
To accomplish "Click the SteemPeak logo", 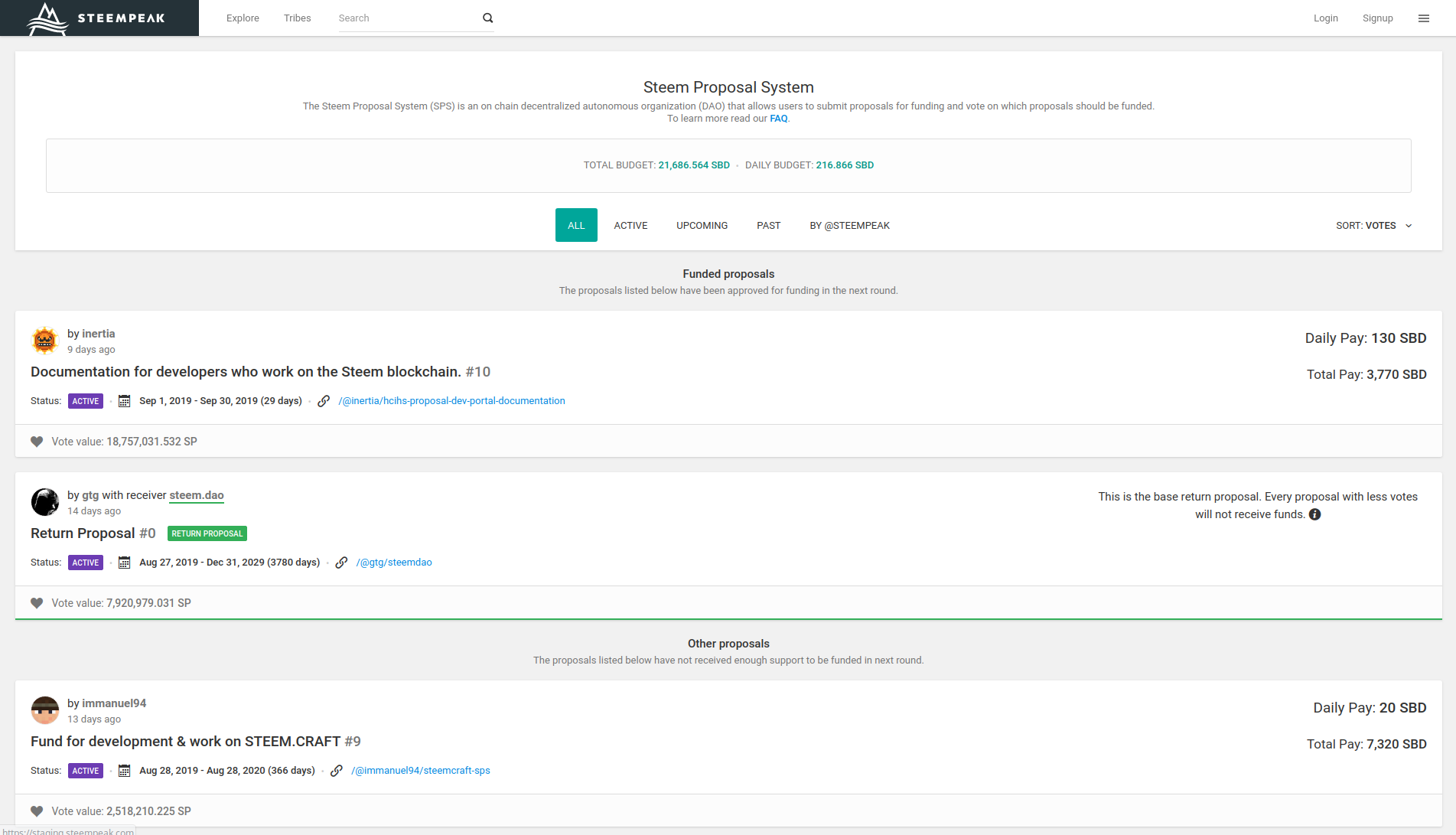I will pyautogui.click(x=96, y=18).
